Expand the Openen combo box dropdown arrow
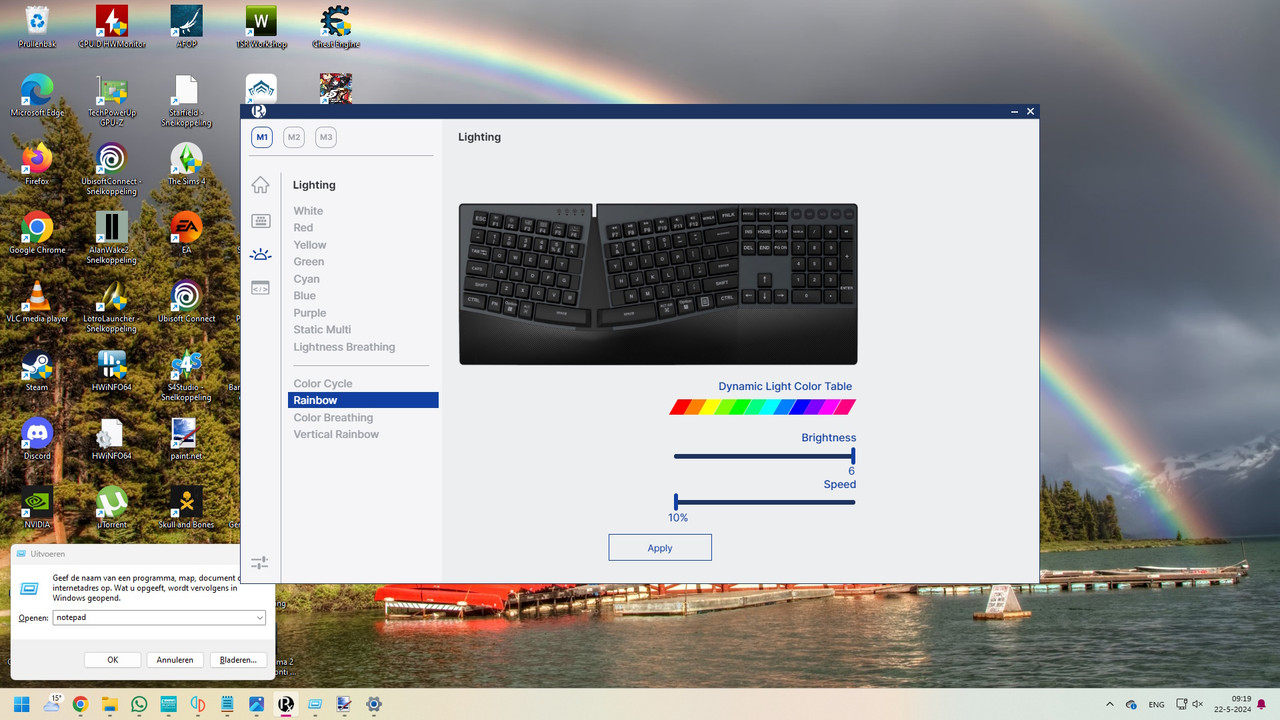Image resolution: width=1280 pixels, height=720 pixels. (x=260, y=618)
